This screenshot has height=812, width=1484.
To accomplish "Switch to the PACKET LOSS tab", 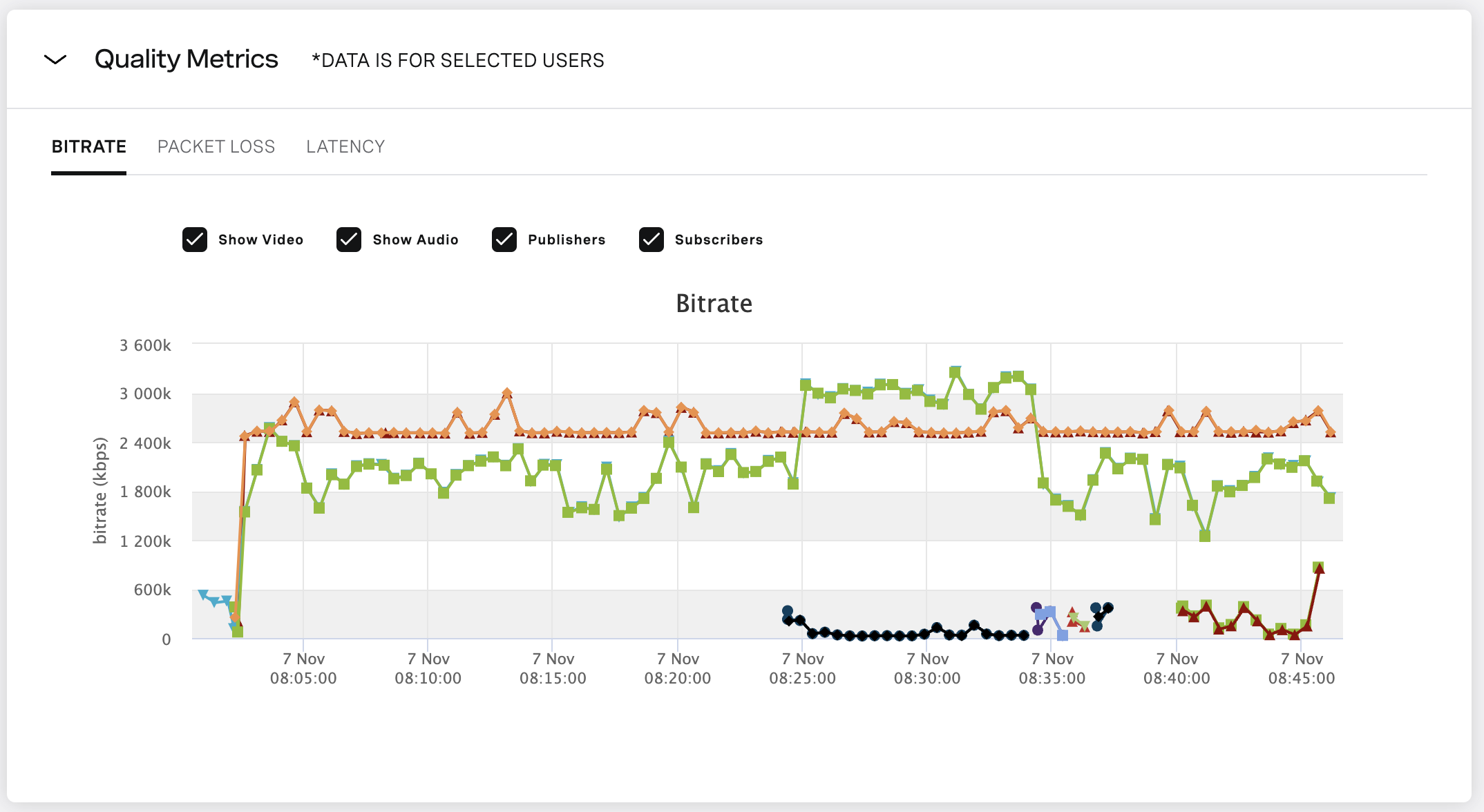I will pyautogui.click(x=216, y=146).
